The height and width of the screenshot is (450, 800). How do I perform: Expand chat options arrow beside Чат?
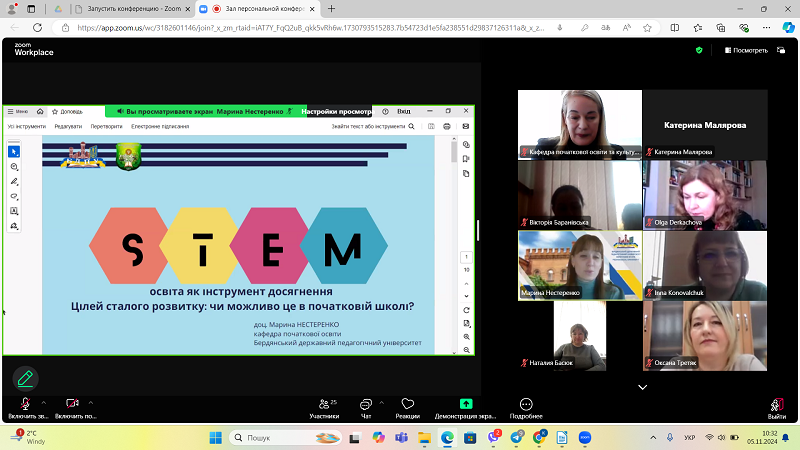pyautogui.click(x=382, y=403)
